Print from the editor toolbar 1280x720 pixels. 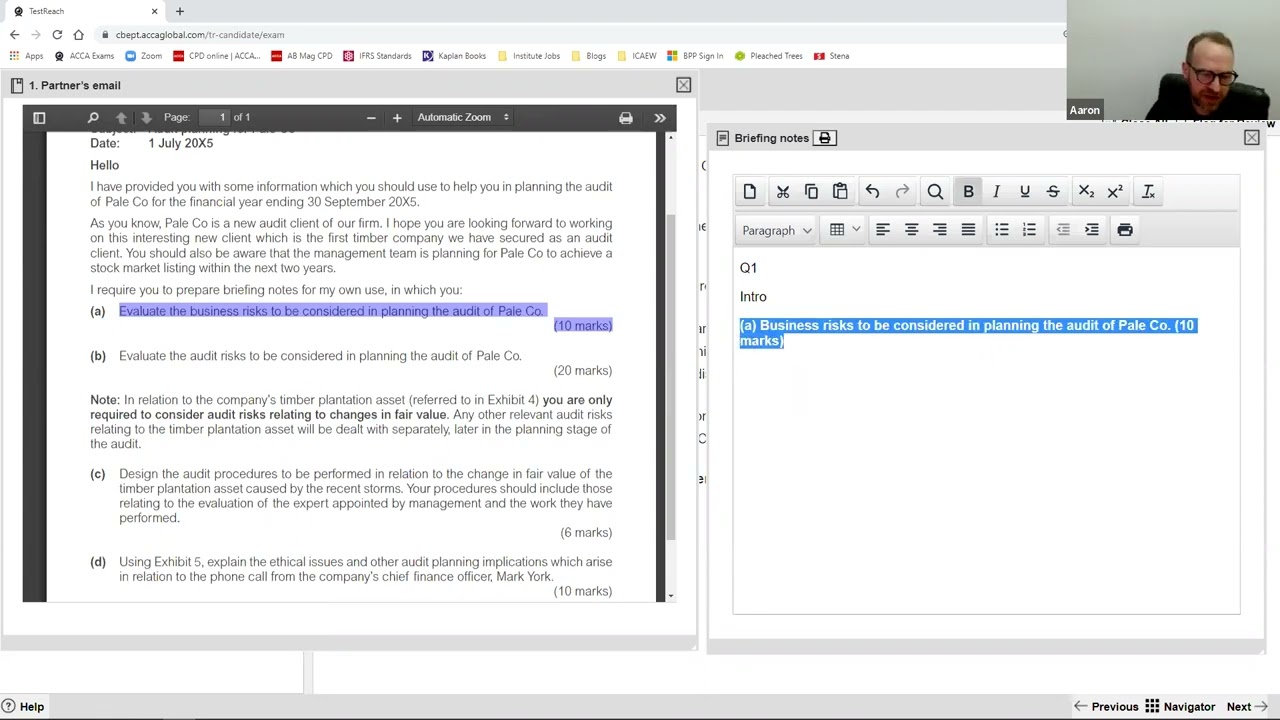tap(1125, 230)
